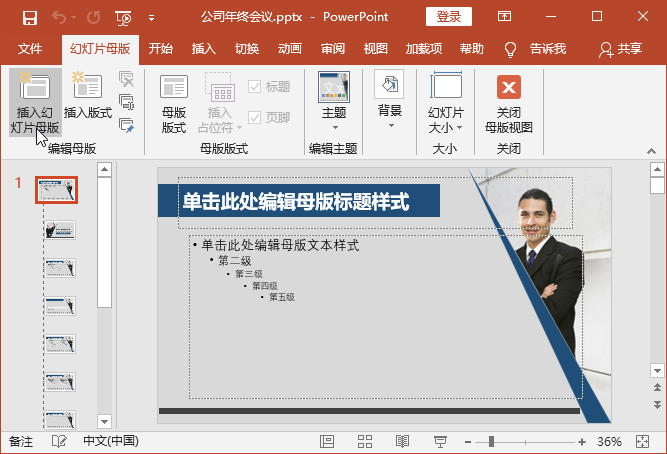Click the 共享 share button
This screenshot has width=667, height=454.
[x=620, y=49]
